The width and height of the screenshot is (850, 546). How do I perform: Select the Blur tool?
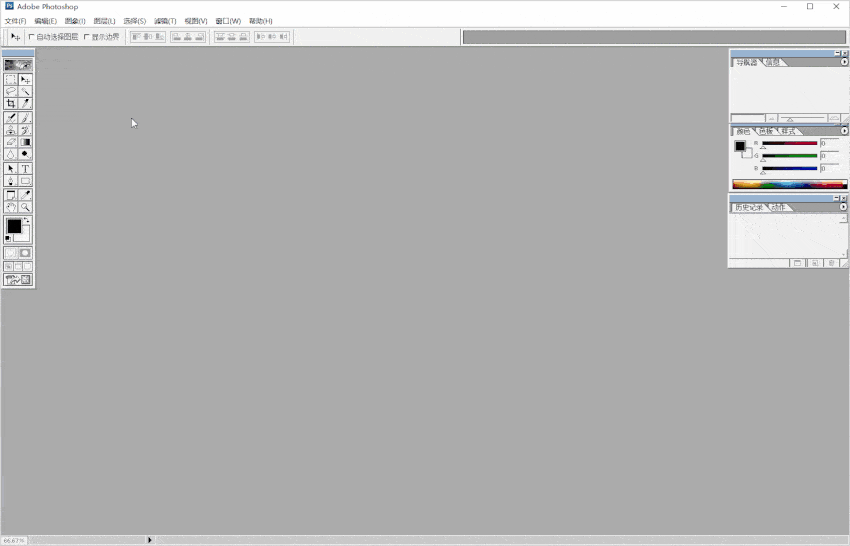tap(11, 155)
